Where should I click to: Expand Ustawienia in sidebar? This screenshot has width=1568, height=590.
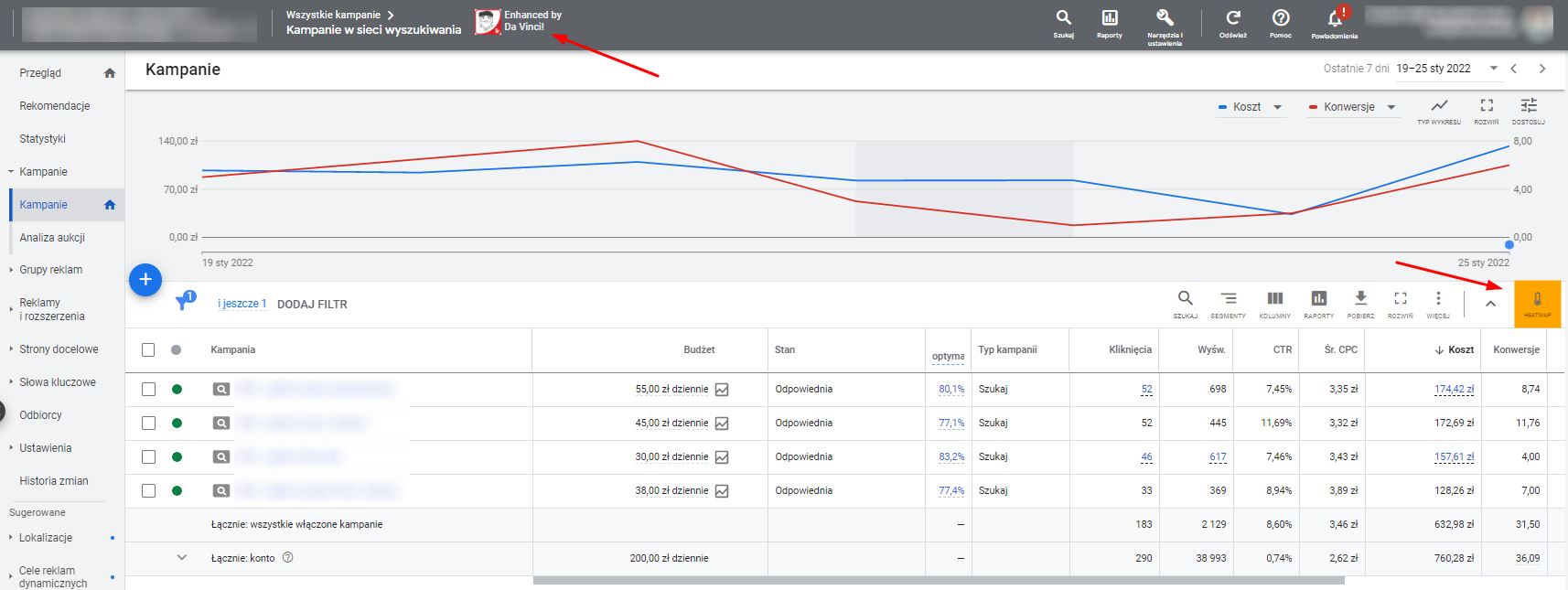[11, 448]
